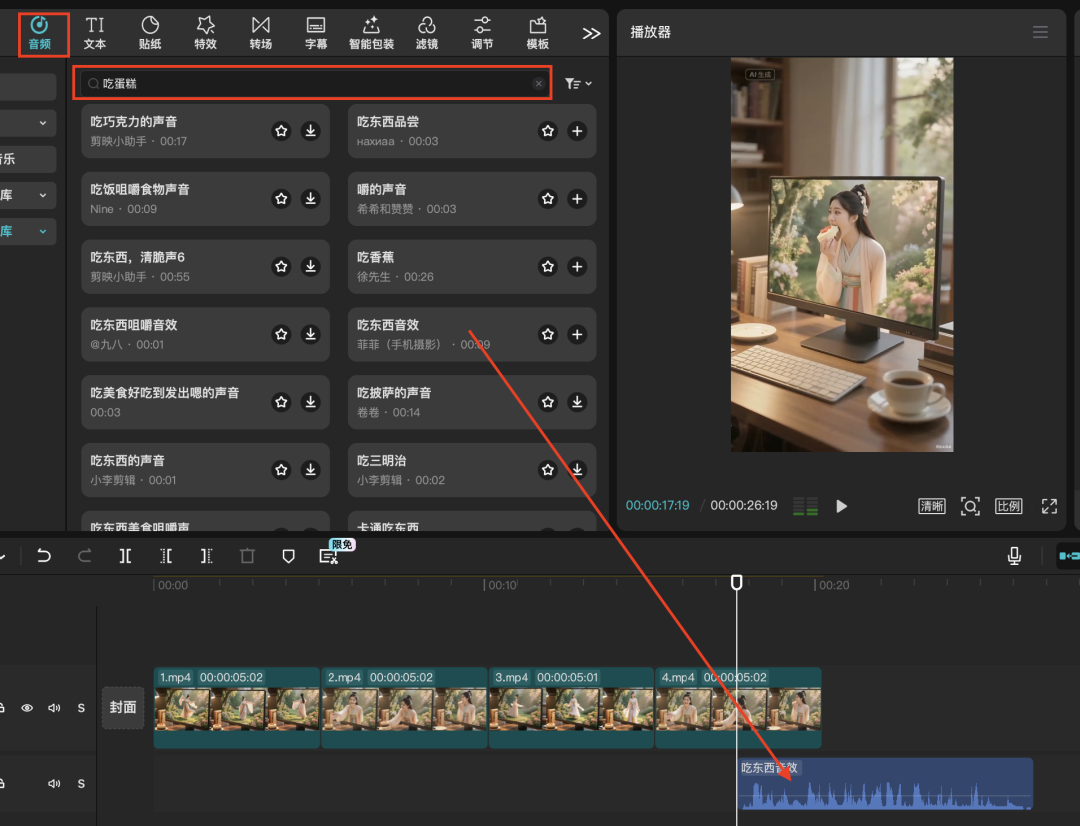
Task: Click the undo arrow in timeline toolbar
Action: tap(44, 556)
